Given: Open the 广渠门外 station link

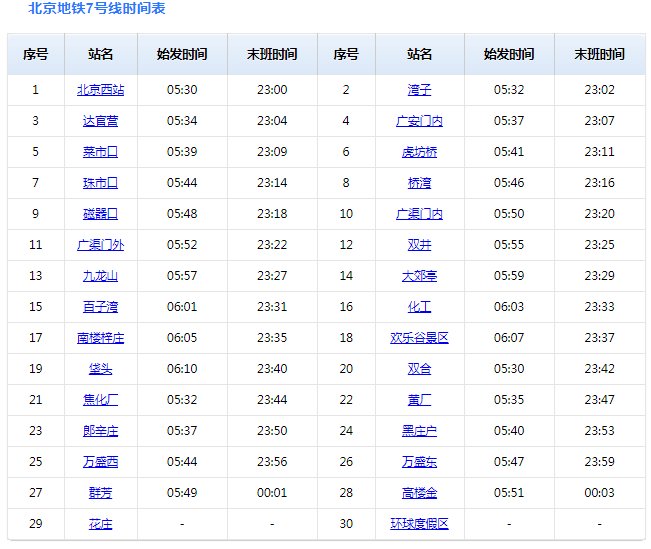Looking at the screenshot, I should (x=100, y=245).
